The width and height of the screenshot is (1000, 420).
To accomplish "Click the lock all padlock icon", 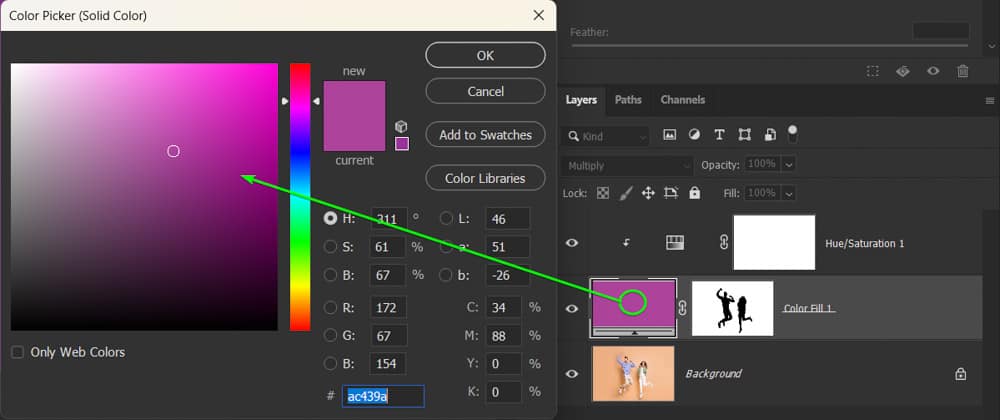I will (695, 193).
